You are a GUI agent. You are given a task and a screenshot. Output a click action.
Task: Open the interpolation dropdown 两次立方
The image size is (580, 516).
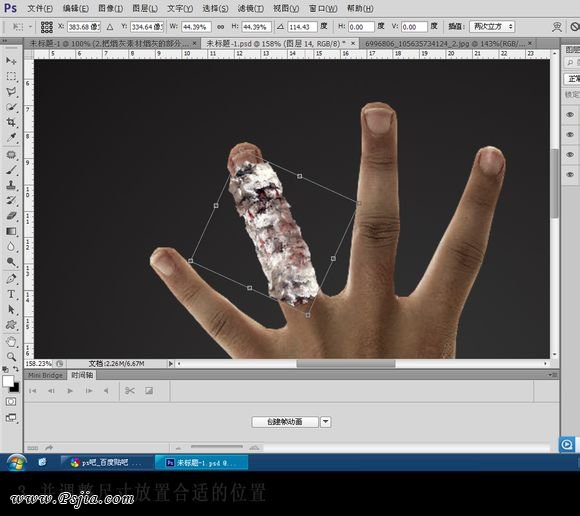(x=492, y=27)
